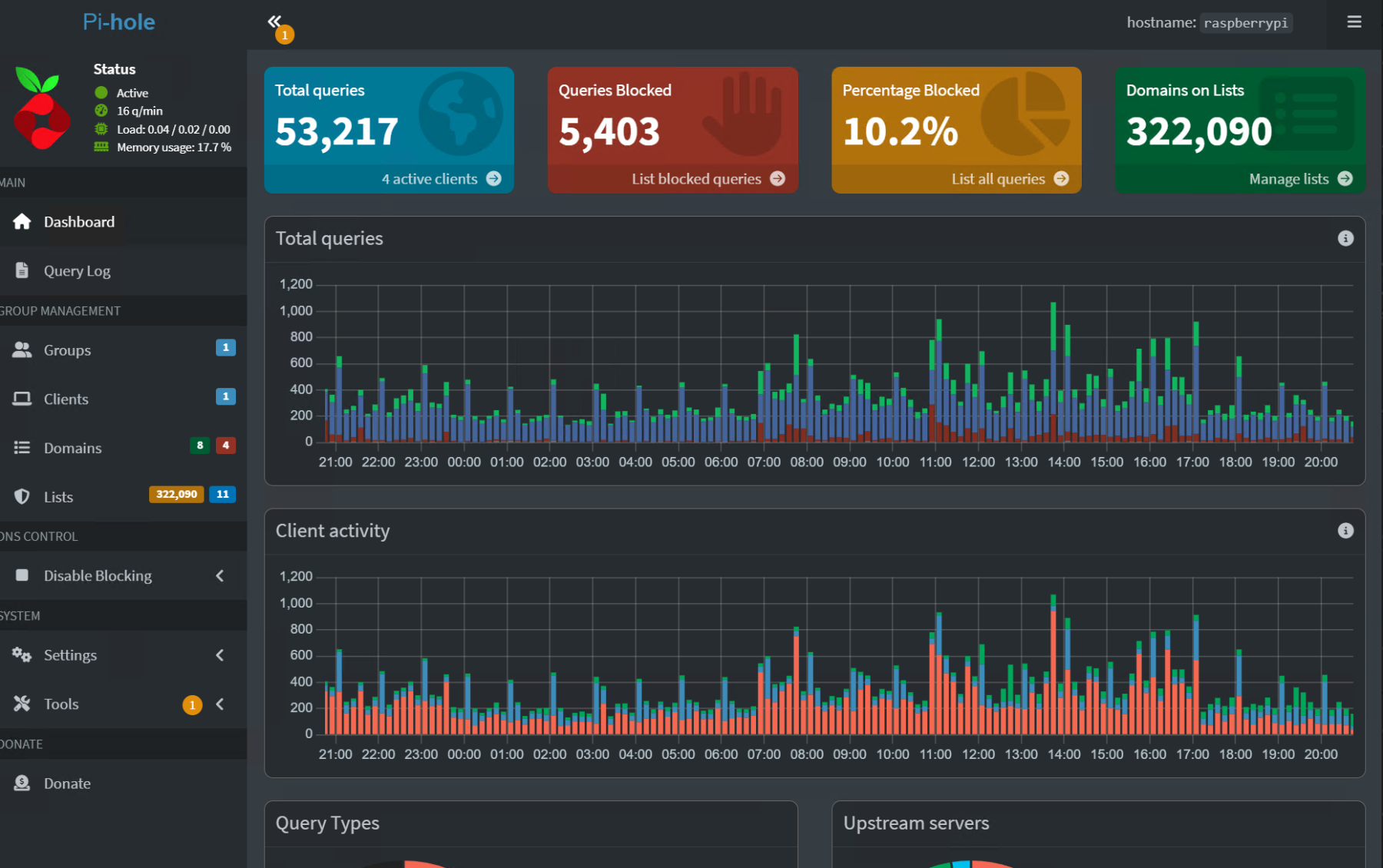1383x868 pixels.
Task: Click the Dashboard home icon
Action: click(x=22, y=222)
